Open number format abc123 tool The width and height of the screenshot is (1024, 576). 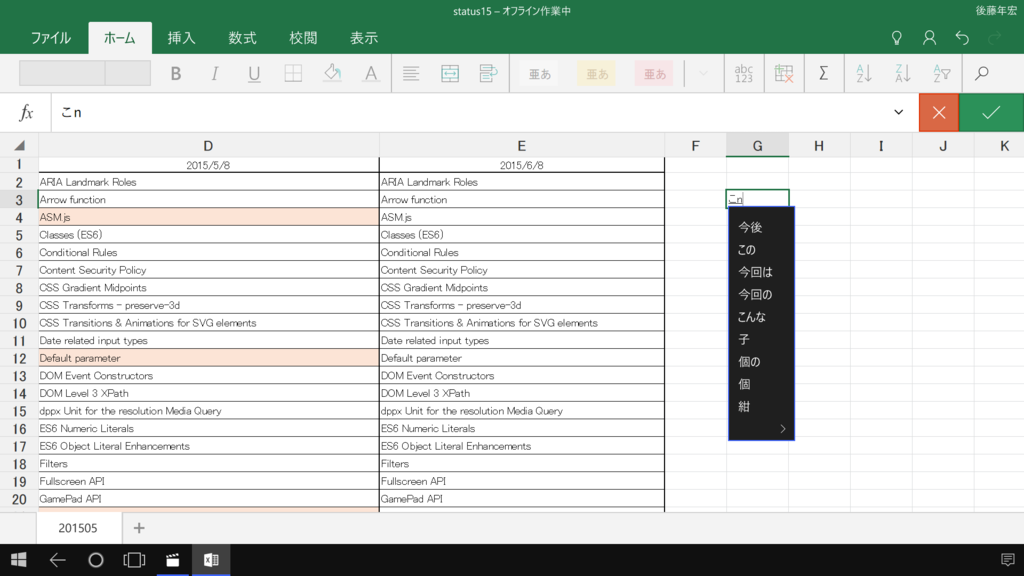[x=744, y=73]
